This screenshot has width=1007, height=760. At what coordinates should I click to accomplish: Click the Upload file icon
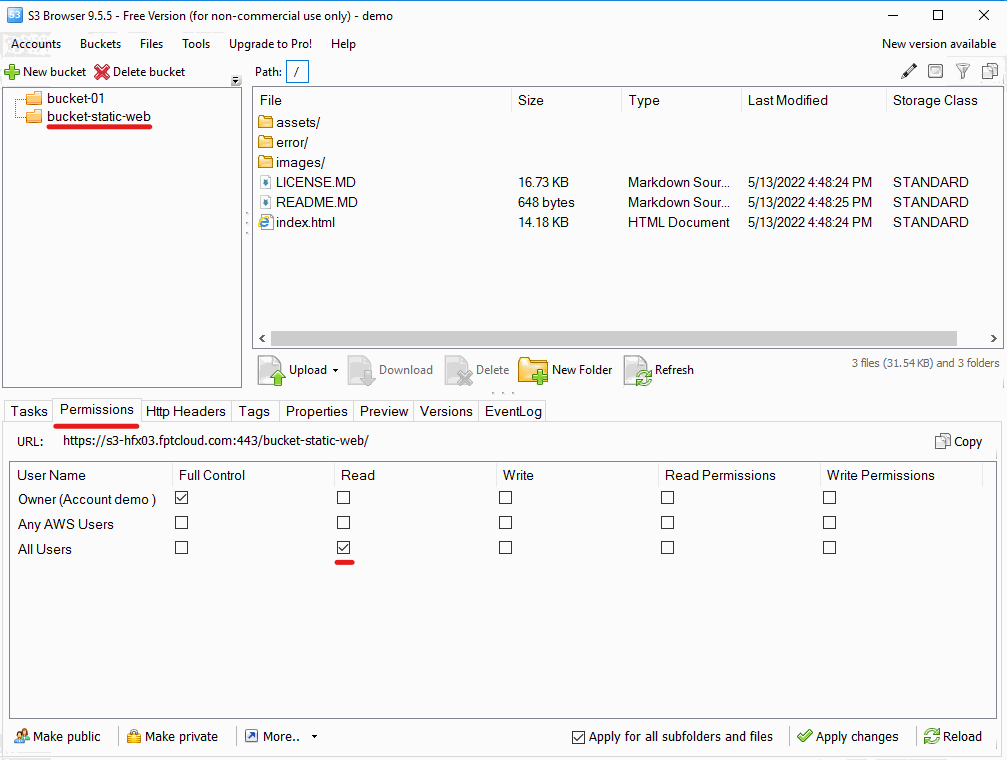270,370
